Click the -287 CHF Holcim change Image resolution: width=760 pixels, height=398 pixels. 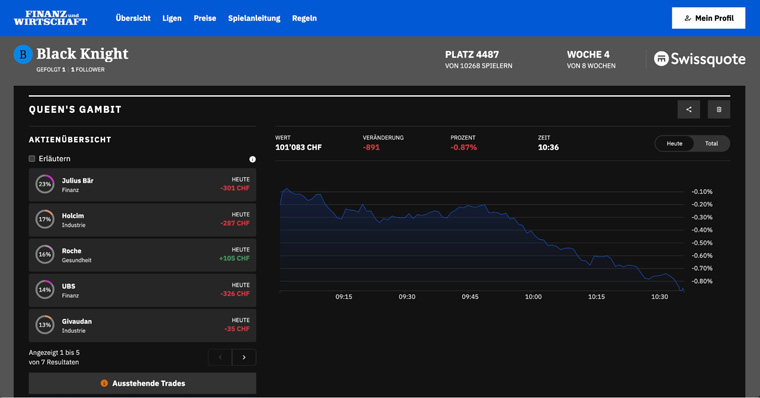(x=235, y=223)
